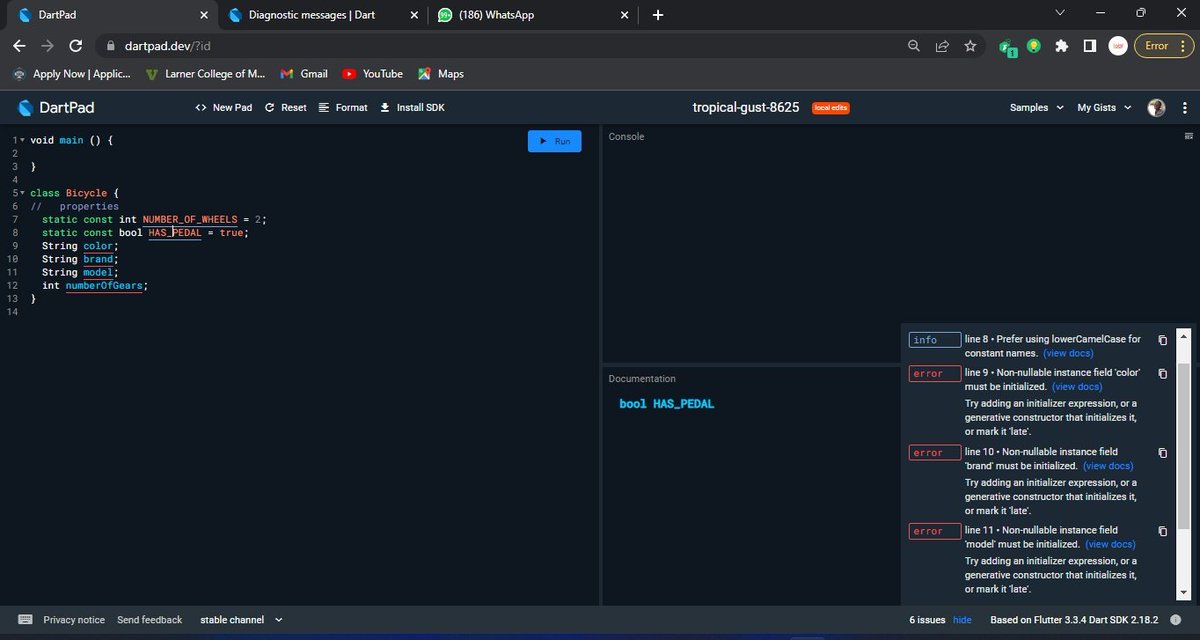Screen dimensions: 1200x640
Task: Open view docs link for 'color' error
Action: [1077, 386]
